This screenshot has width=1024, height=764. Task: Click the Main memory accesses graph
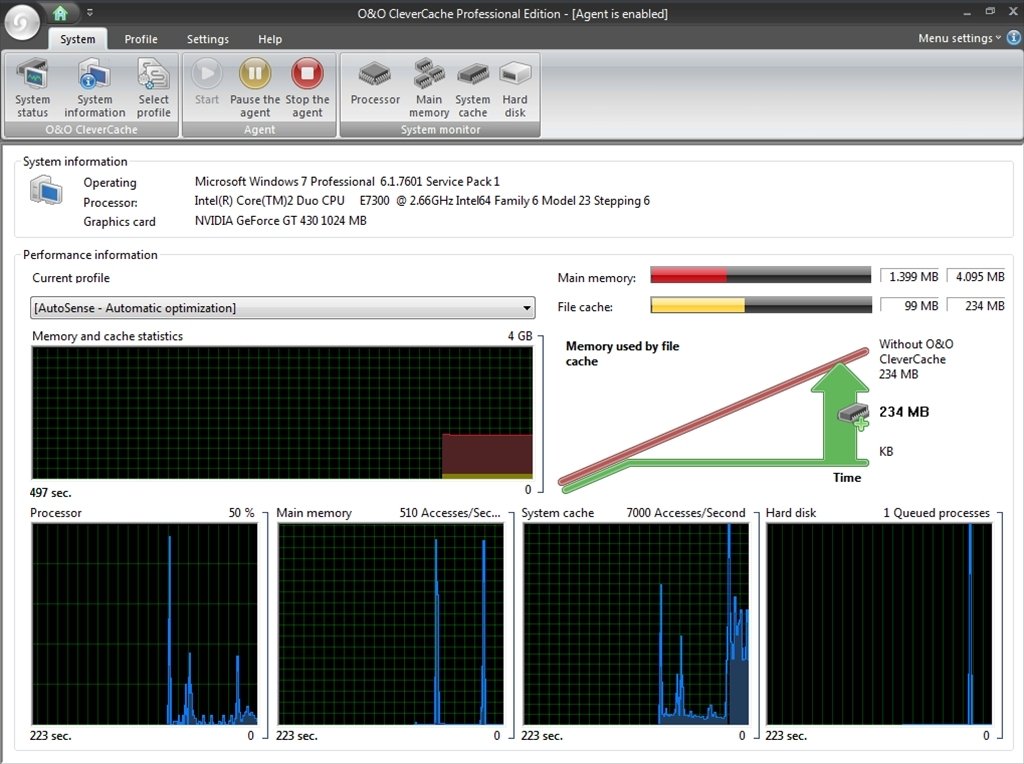click(391, 624)
